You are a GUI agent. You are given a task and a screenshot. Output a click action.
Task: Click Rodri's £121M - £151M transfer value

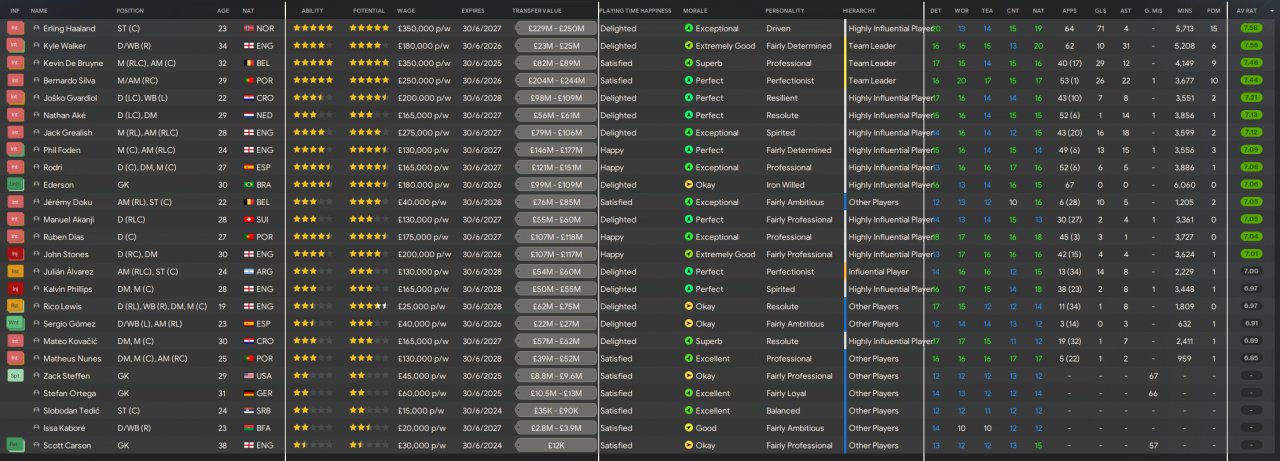(556, 168)
